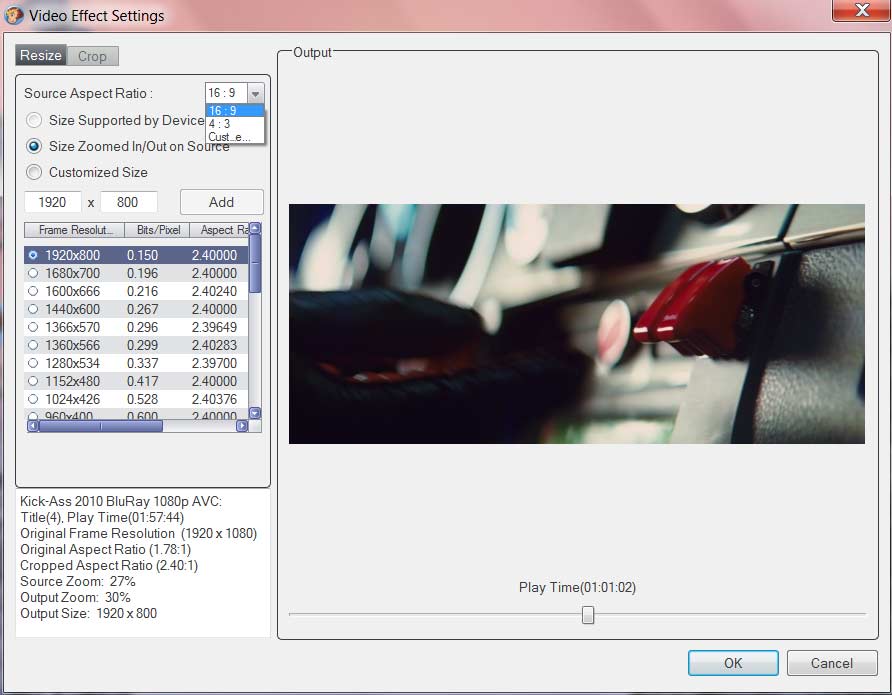Click the Add button
This screenshot has width=892, height=695.
(x=221, y=202)
